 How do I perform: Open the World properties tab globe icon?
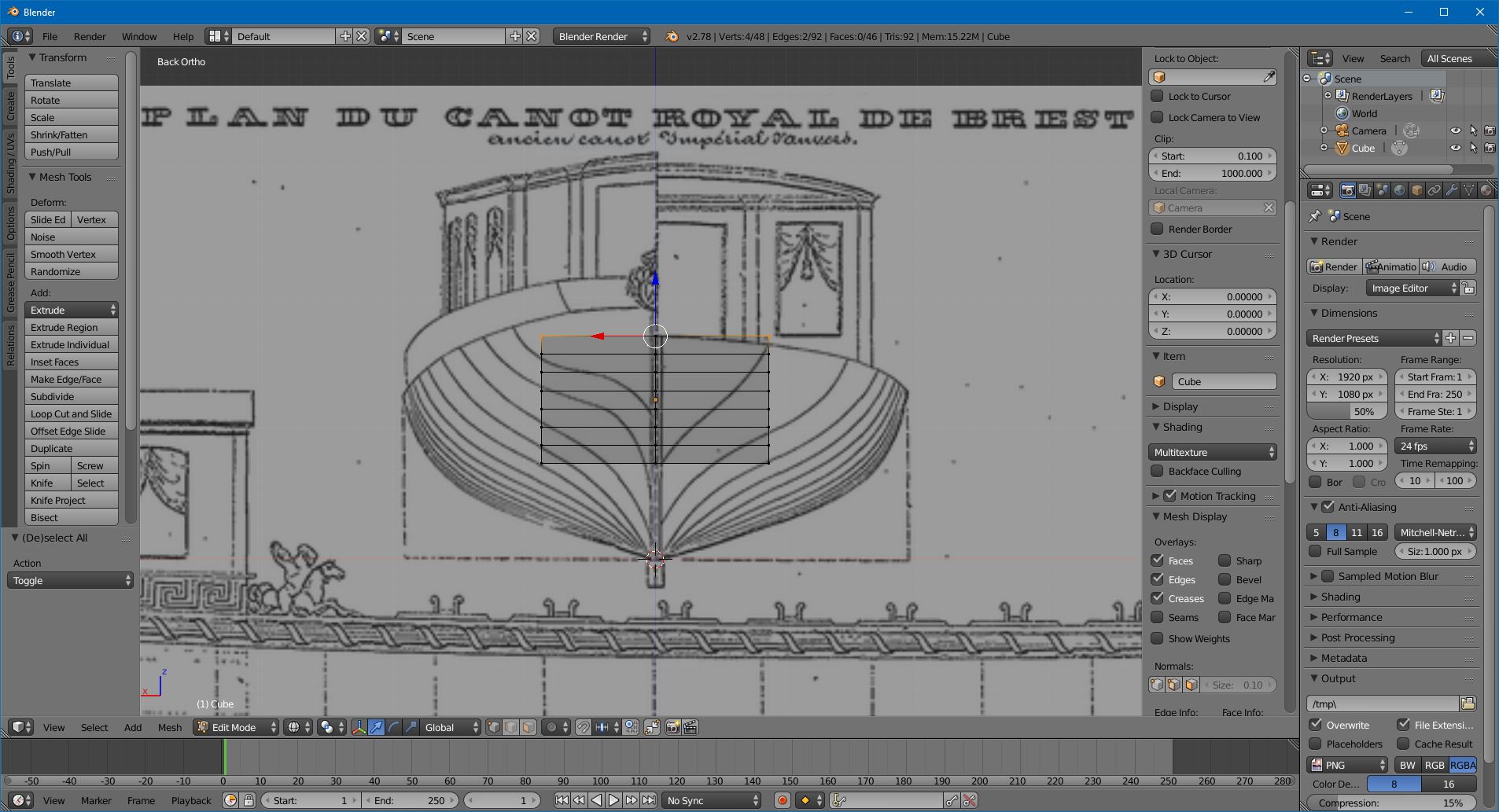tap(1399, 190)
